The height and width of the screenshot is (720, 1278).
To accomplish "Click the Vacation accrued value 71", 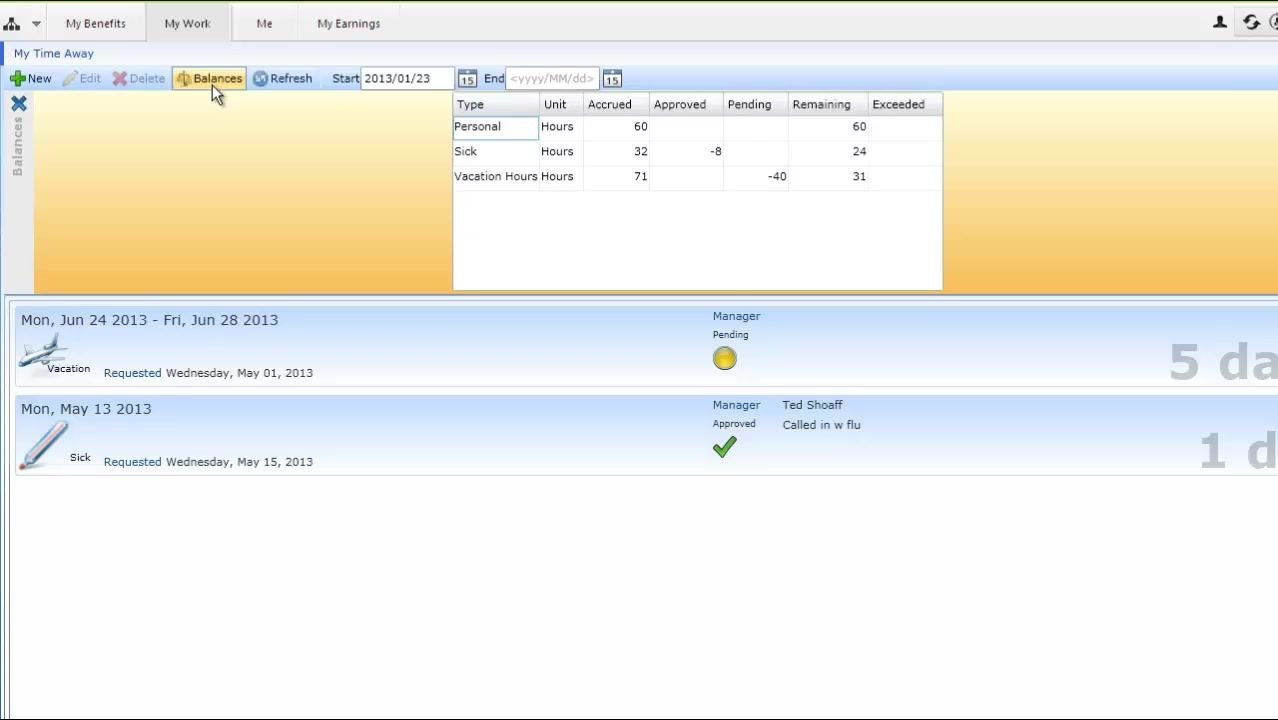I will pos(640,177).
